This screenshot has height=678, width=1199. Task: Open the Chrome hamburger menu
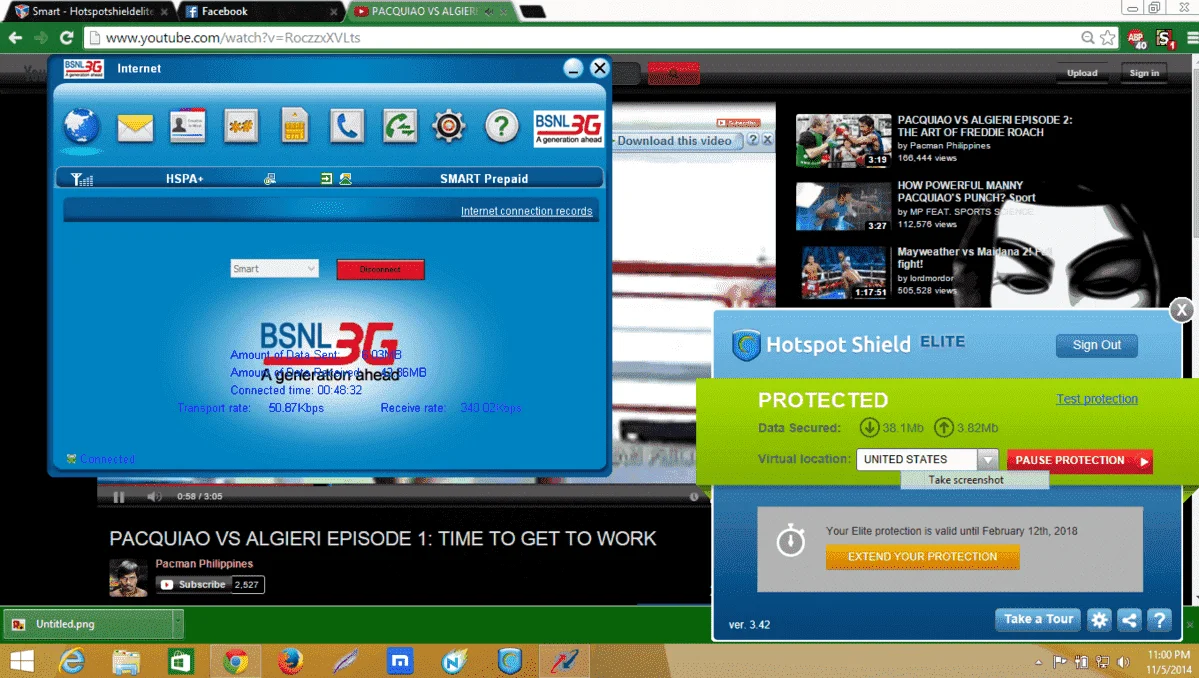point(1191,38)
